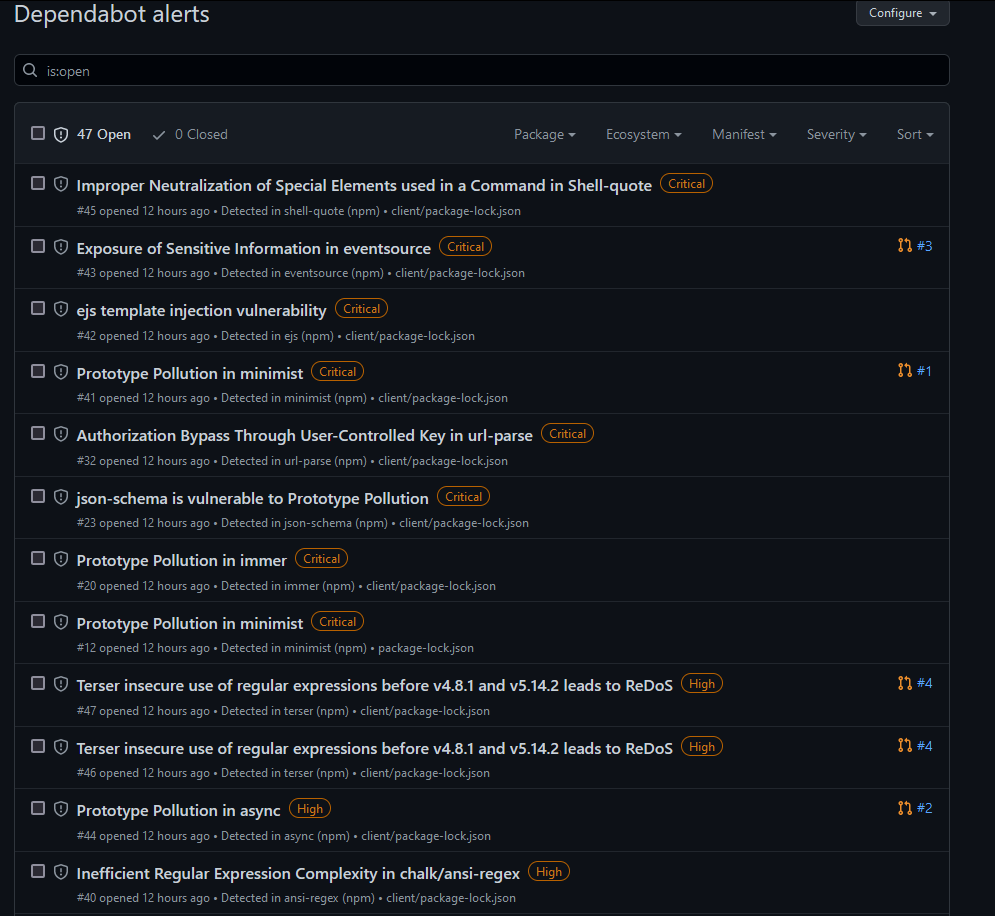This screenshot has height=916, width=995.
Task: Check the immer alert checkbox
Action: [x=38, y=558]
